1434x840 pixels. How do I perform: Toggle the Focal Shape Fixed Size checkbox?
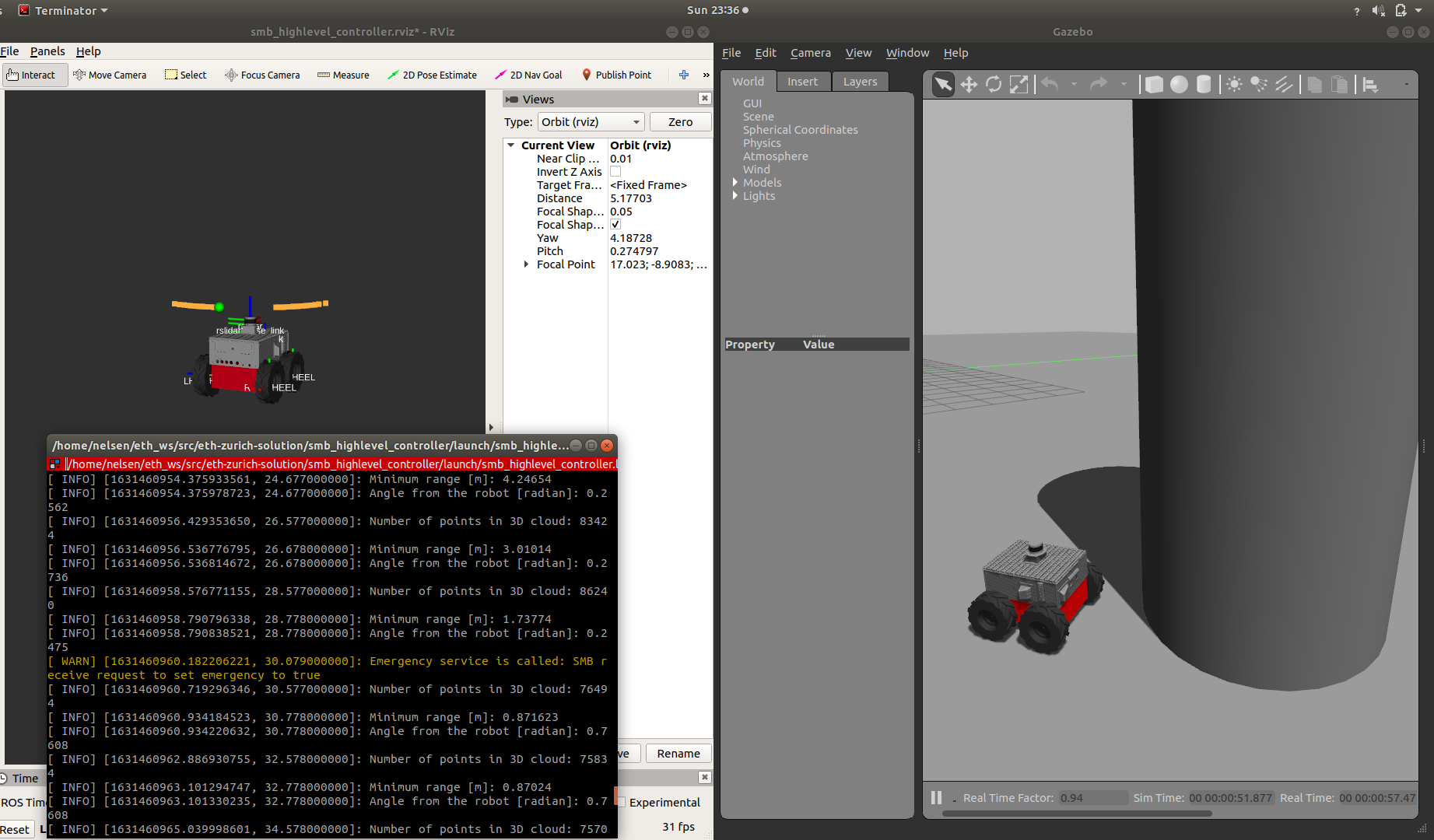coord(615,224)
